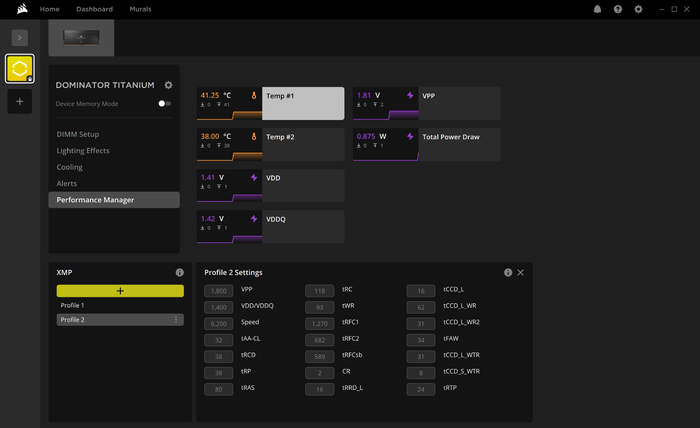
Task: Close the Profile 2 Settings panel
Action: coord(521,272)
